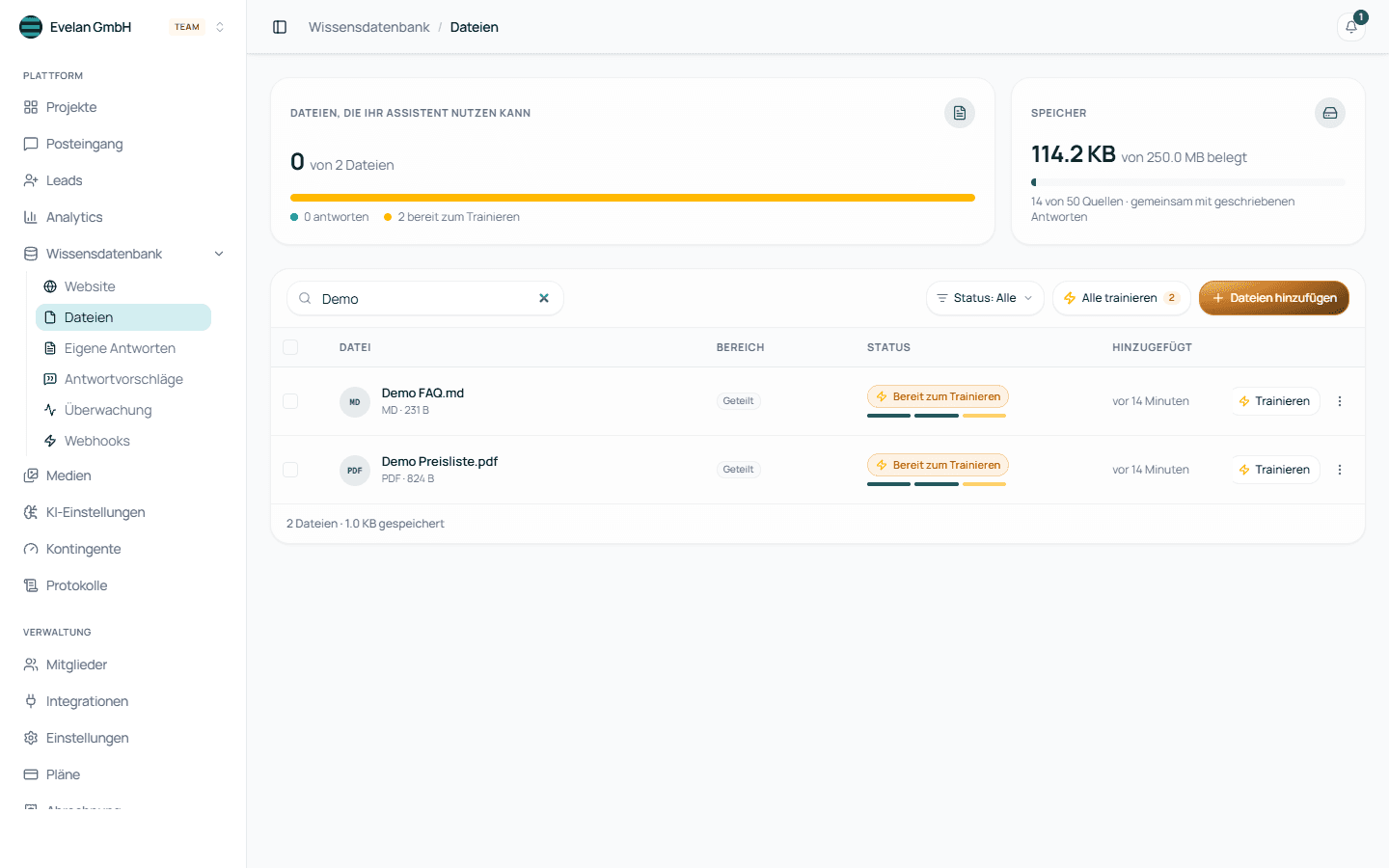1389x868 pixels.
Task: Click the Evelan GmbH logo
Action: click(x=31, y=27)
